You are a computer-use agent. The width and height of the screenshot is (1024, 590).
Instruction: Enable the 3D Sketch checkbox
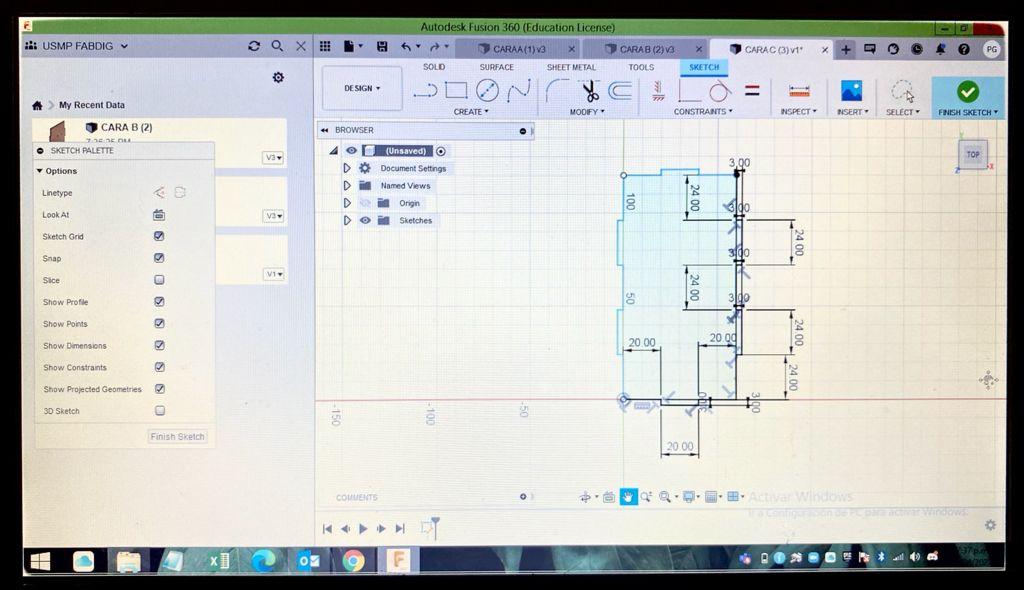click(x=159, y=410)
